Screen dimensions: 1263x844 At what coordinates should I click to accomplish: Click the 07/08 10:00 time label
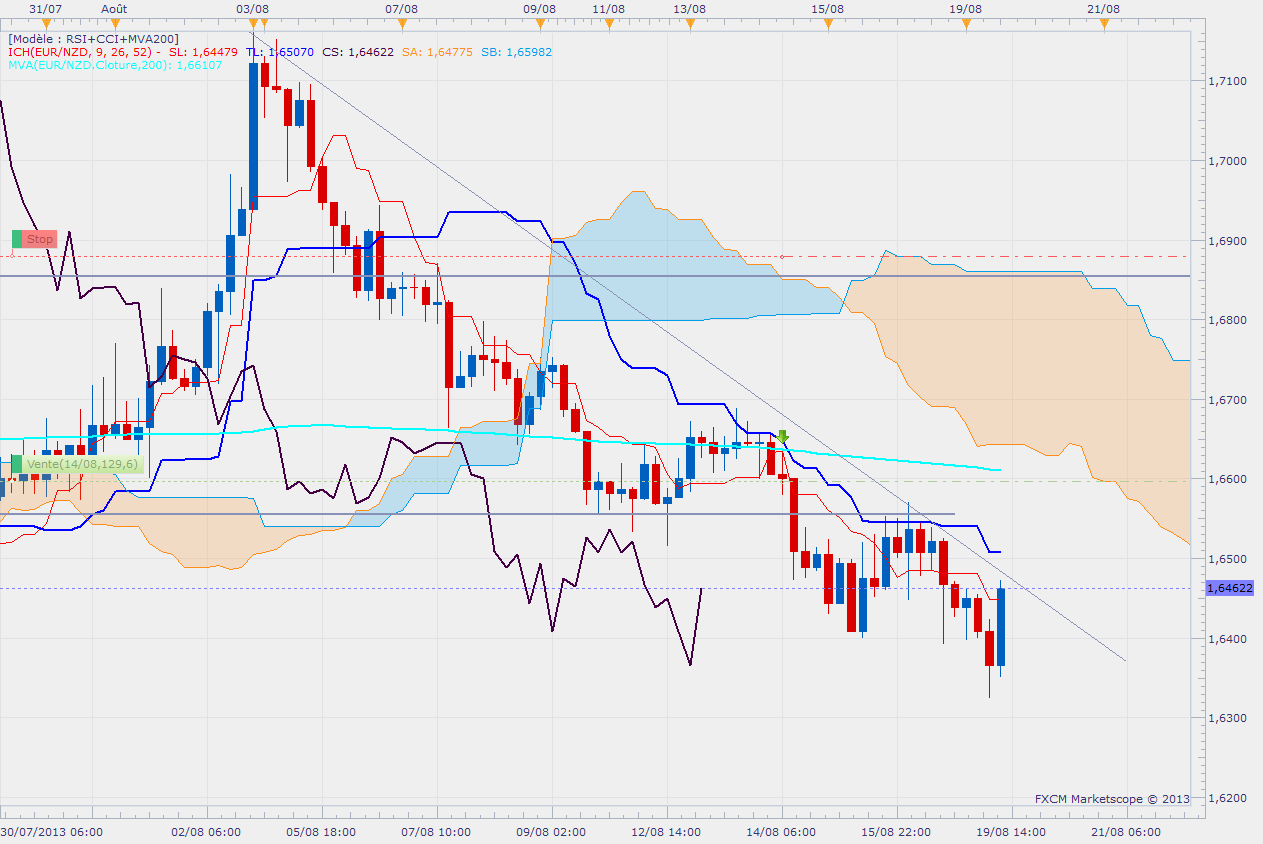436,832
